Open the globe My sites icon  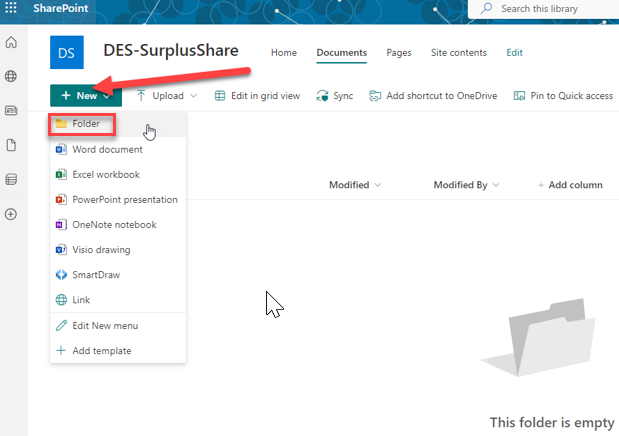[11, 76]
